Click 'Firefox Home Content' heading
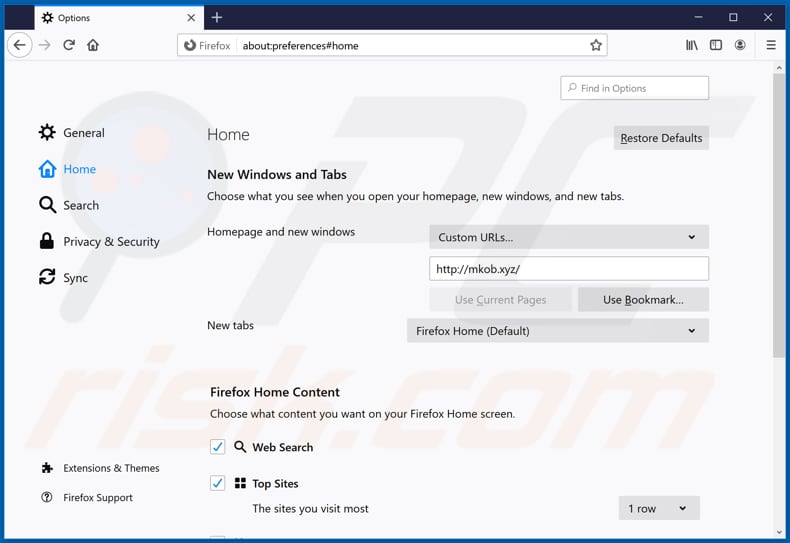Viewport: 790px width, 543px height. [x=275, y=392]
